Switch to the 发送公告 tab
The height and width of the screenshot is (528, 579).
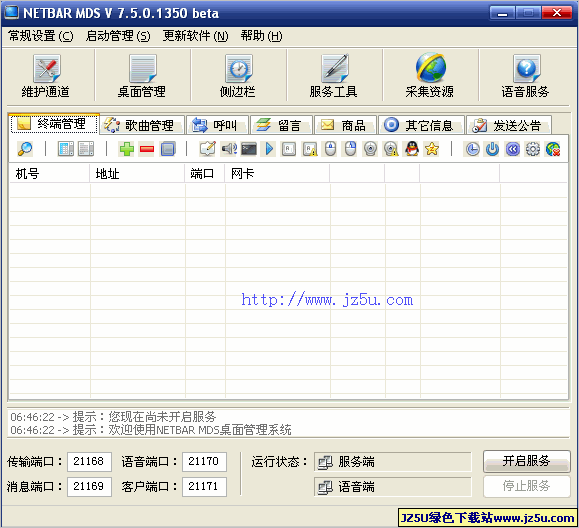point(509,125)
